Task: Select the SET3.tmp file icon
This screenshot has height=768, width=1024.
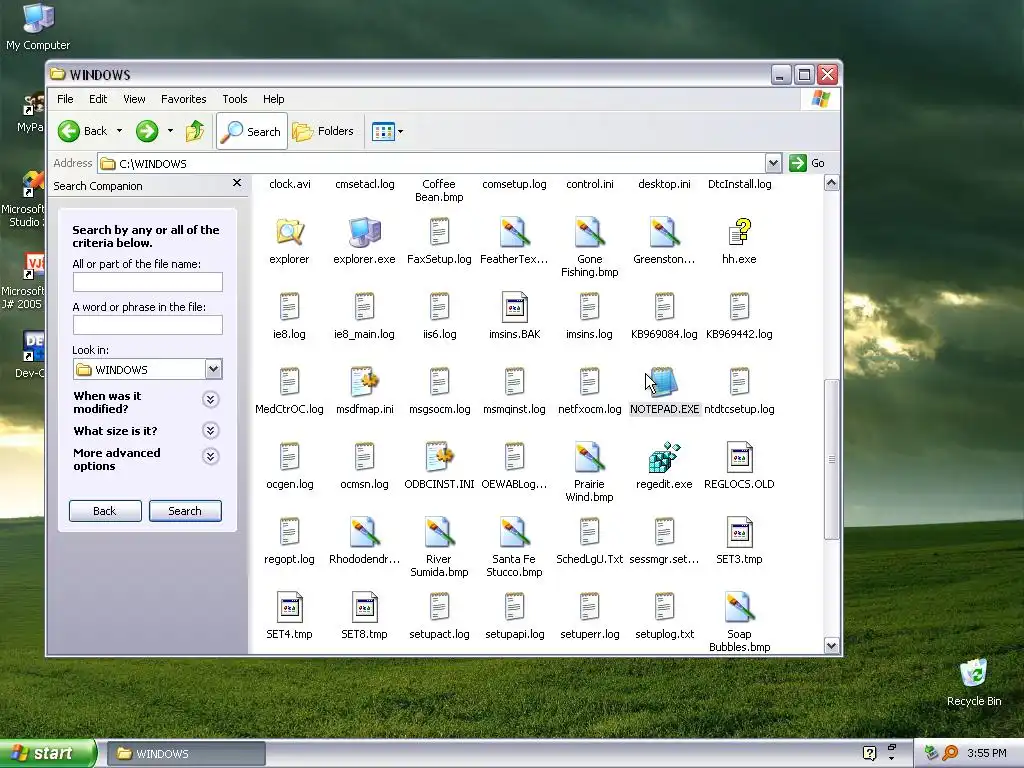Action: click(x=739, y=532)
